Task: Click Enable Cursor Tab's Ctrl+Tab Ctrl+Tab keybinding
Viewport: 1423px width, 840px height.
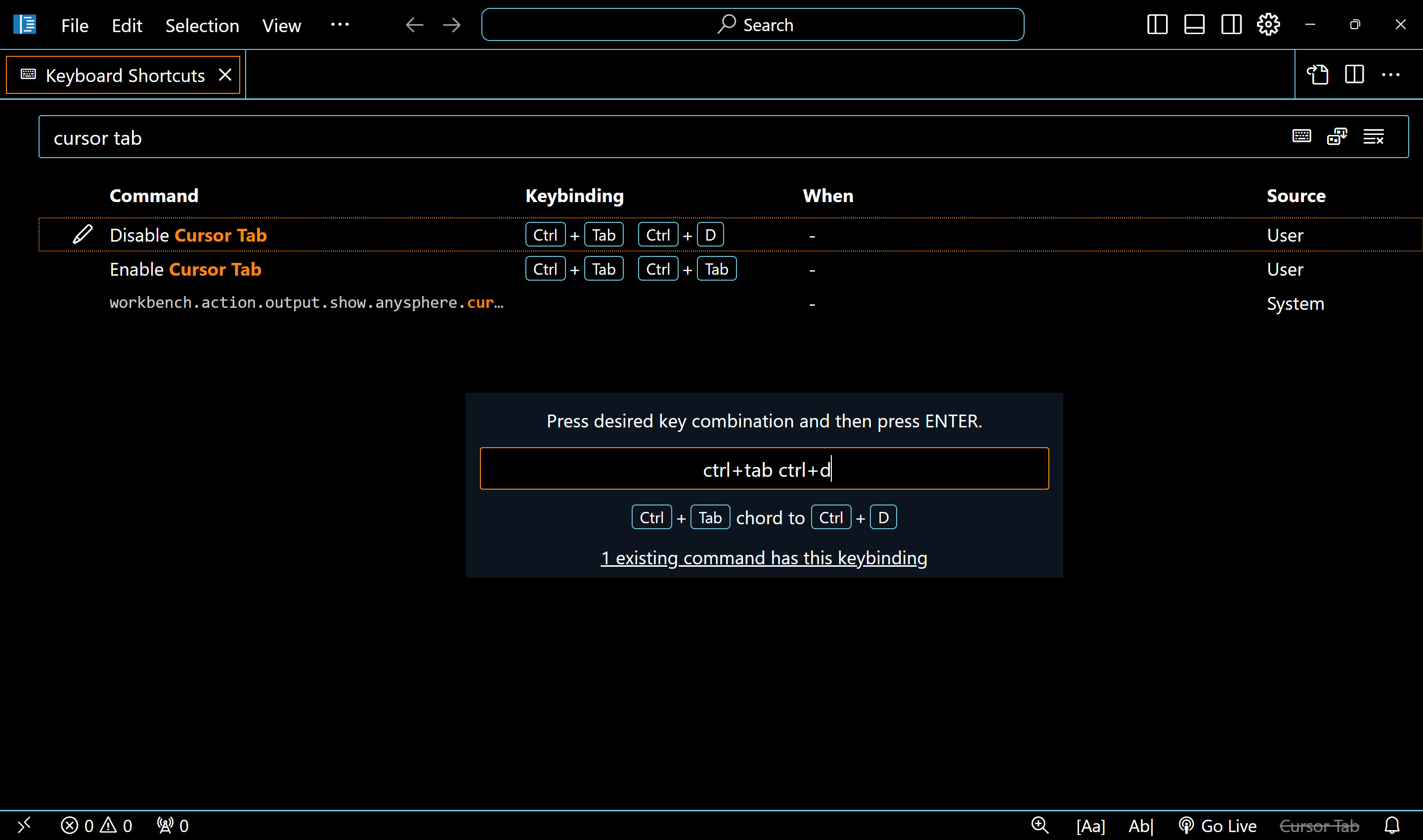Action: point(631,269)
